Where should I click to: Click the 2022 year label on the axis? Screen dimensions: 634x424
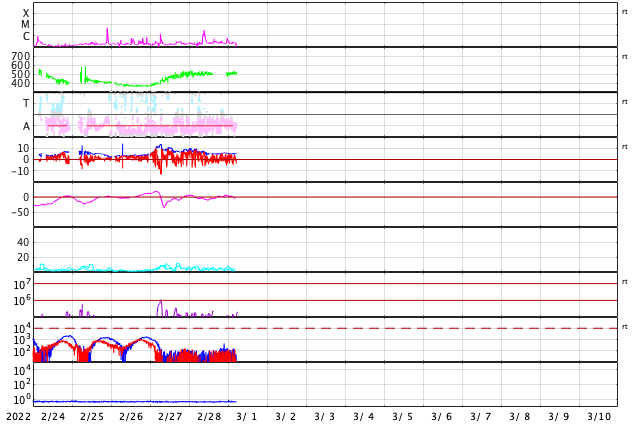pos(19,417)
